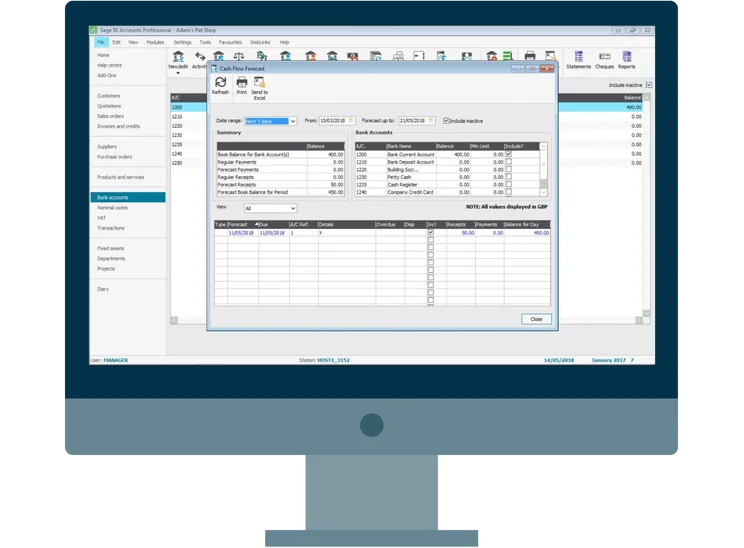744x548 pixels.
Task: Open the Diary sidebar item
Action: (103, 289)
